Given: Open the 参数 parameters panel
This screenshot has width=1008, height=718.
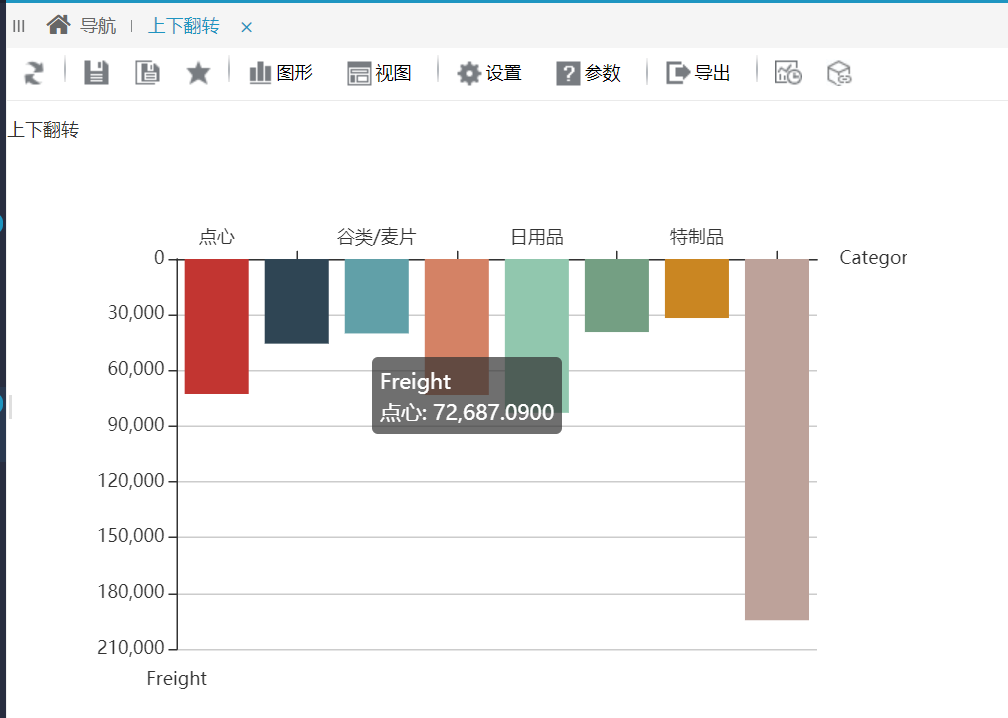Looking at the screenshot, I should (588, 73).
